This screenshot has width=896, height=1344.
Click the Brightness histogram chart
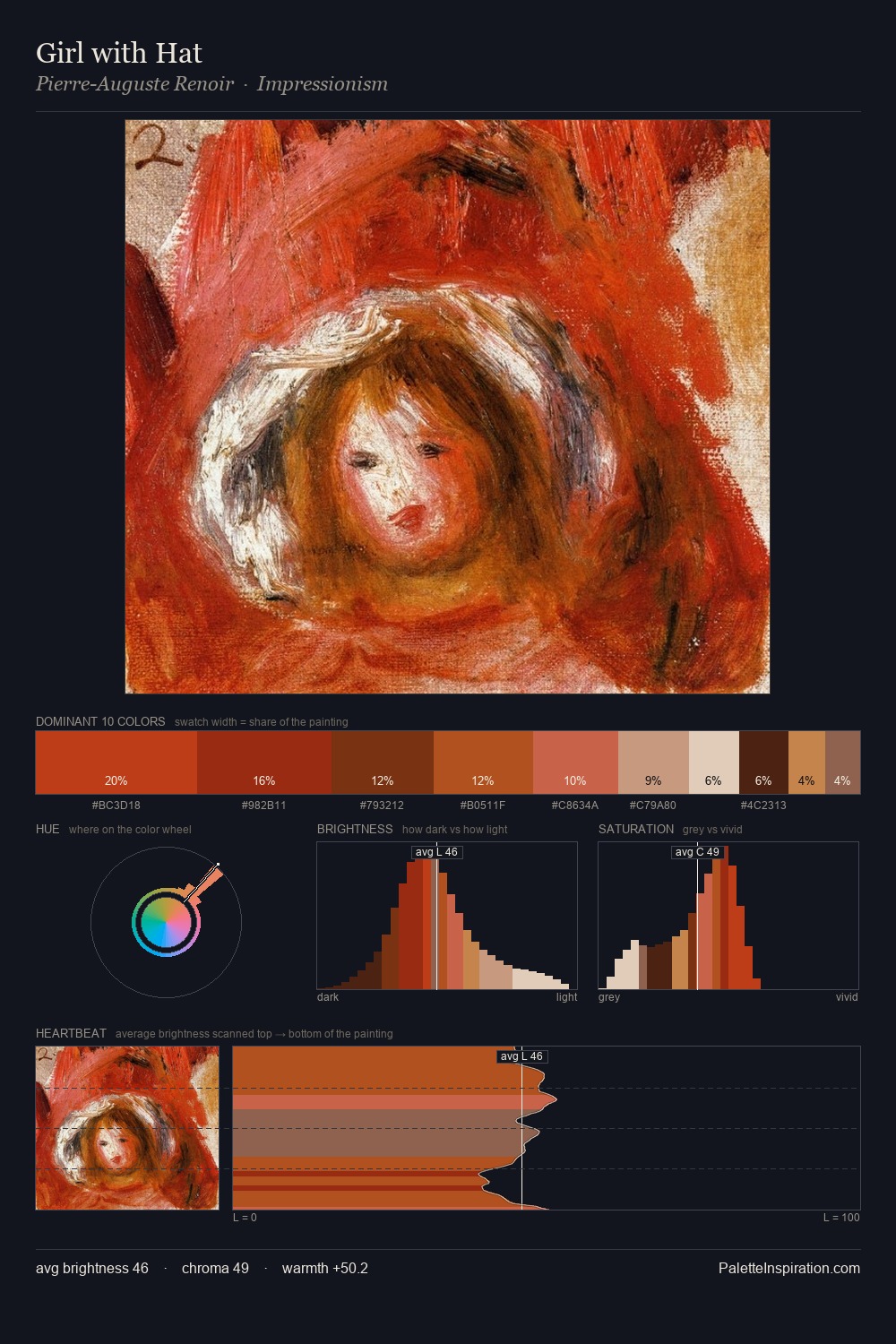(x=447, y=916)
